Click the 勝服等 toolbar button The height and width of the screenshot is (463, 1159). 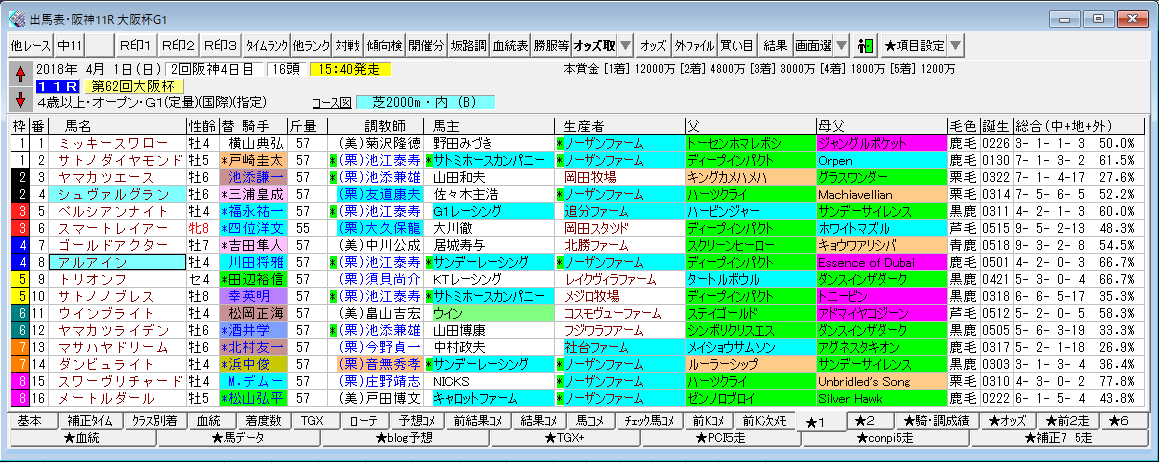(551, 46)
